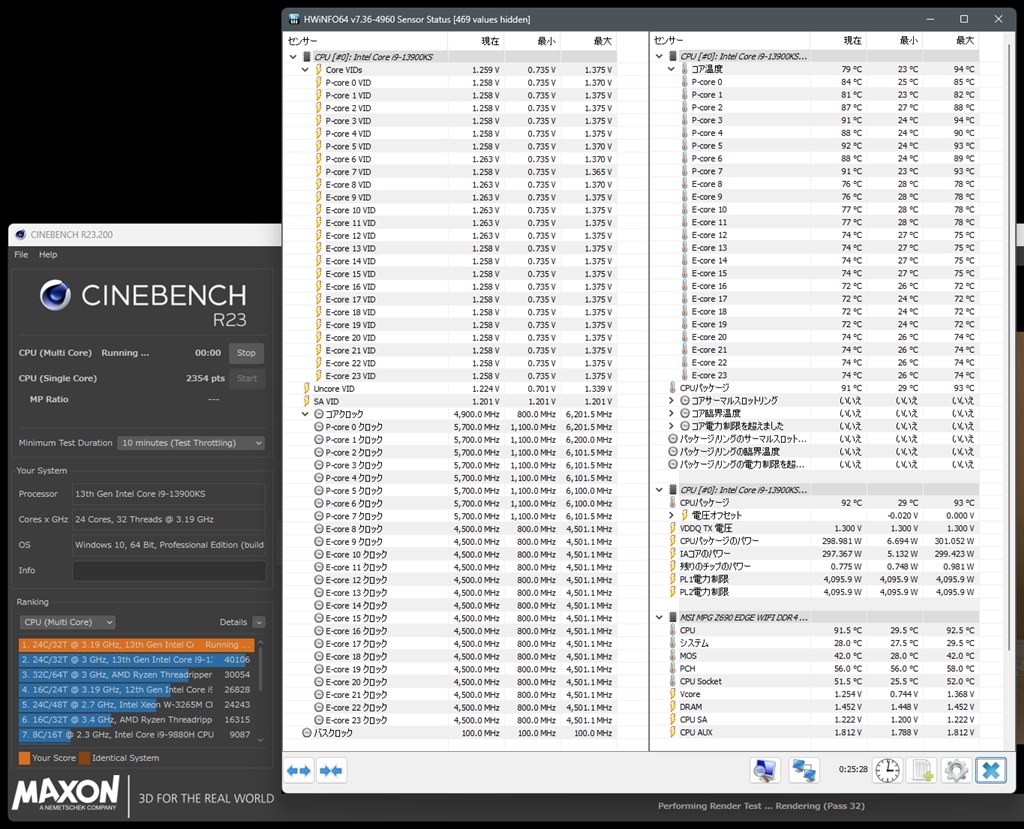This screenshot has height=829, width=1024.
Task: Click the PCH thermometer icon
Action: tap(673, 668)
